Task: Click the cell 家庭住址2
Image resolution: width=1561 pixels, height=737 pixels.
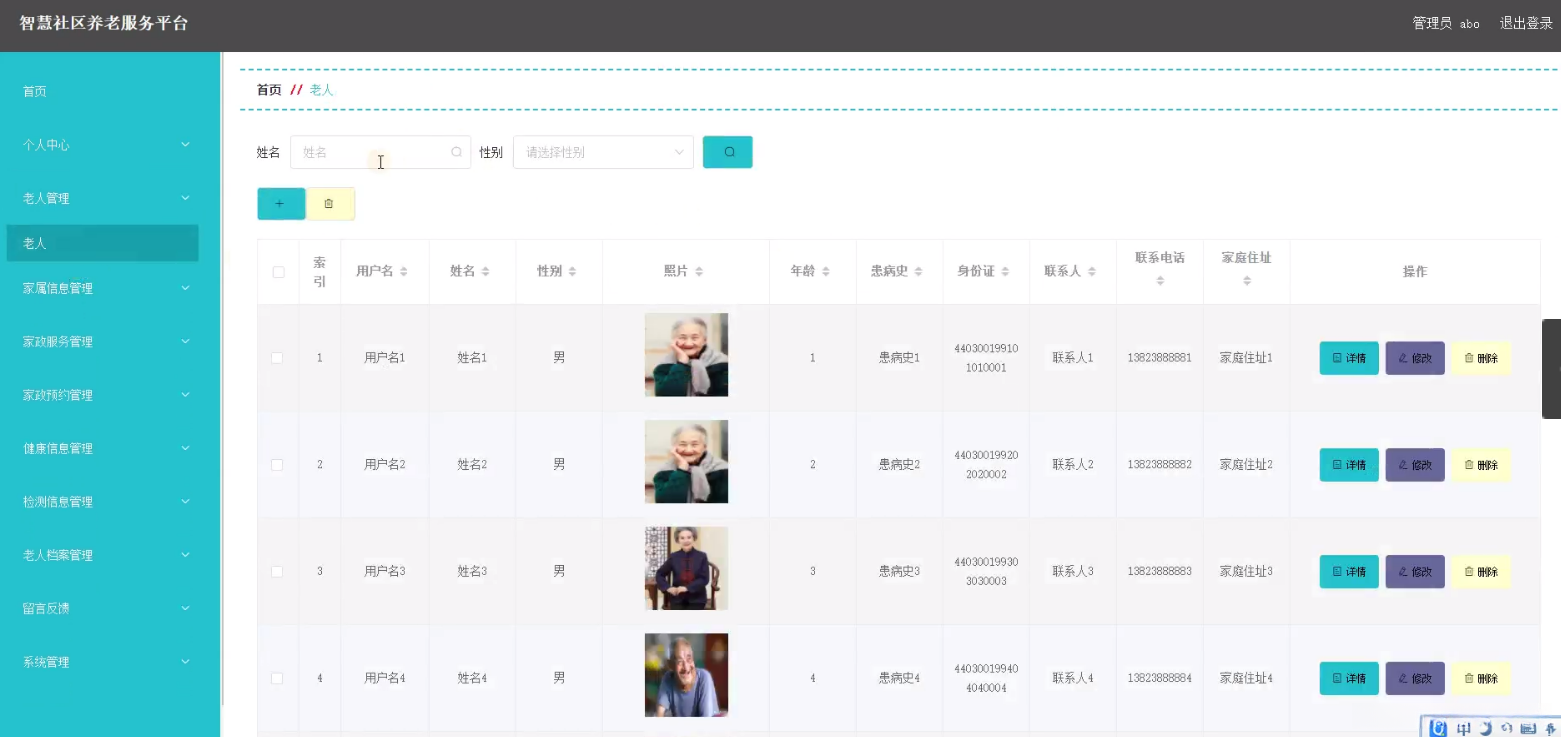Action: 1246,465
